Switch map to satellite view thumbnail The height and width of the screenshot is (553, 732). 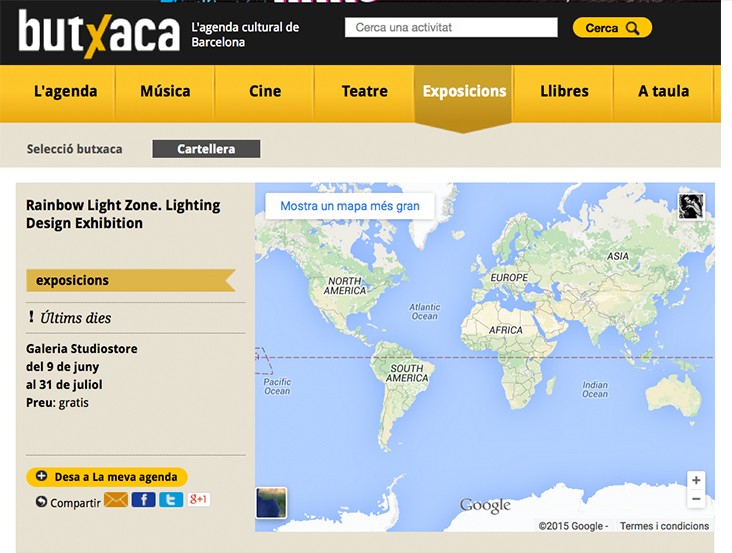pos(271,503)
